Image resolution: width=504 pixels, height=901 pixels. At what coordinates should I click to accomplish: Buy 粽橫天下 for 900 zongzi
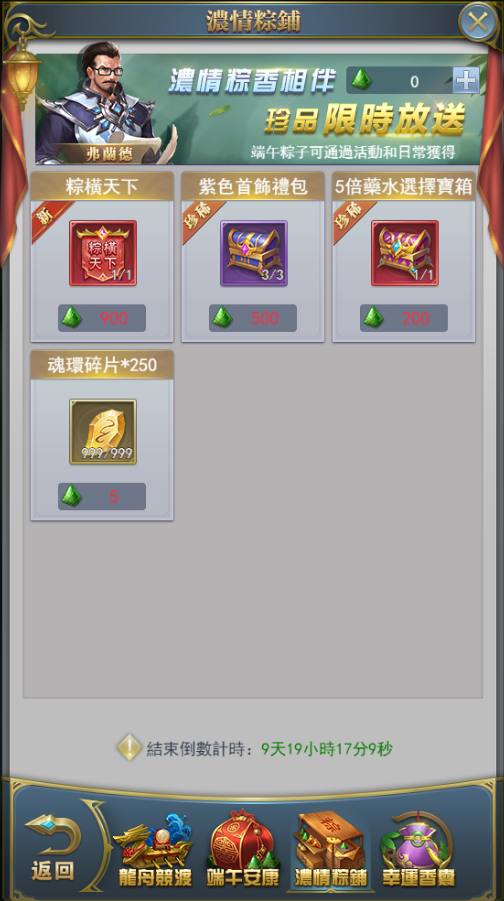click(x=102, y=318)
